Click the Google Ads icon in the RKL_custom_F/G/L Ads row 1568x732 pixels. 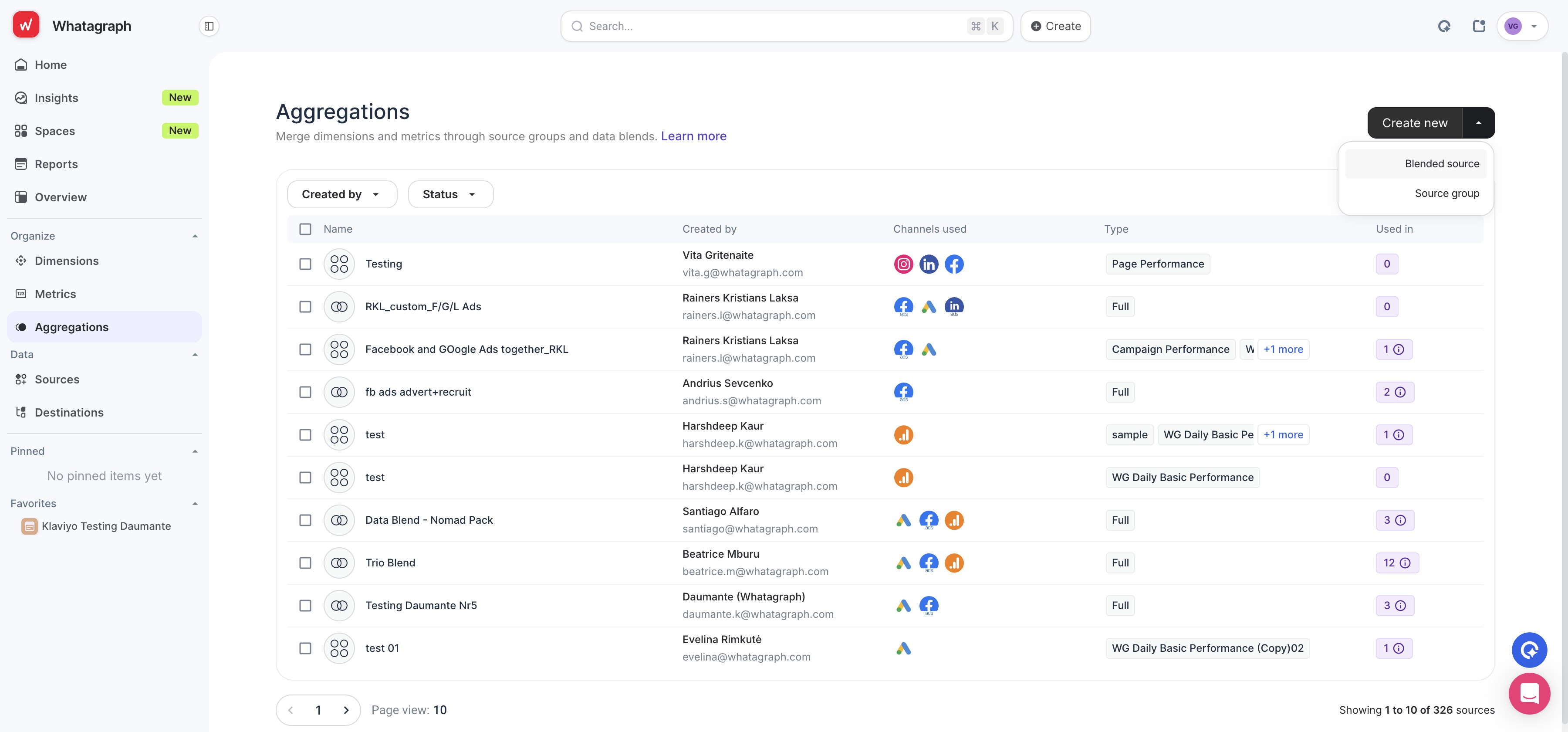pyautogui.click(x=928, y=306)
